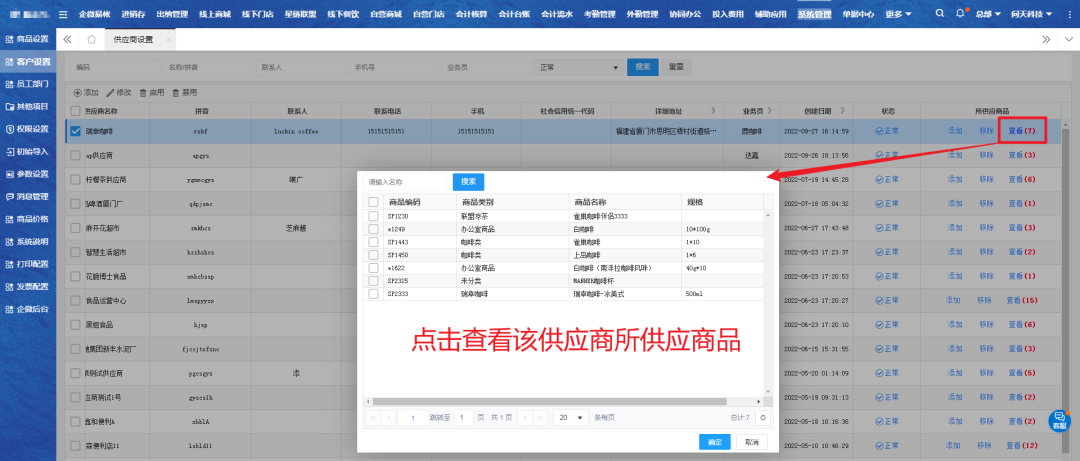The height and width of the screenshot is (461, 1080).
Task: Collapse sidebar with the hamburger menu icon
Action: [63, 14]
